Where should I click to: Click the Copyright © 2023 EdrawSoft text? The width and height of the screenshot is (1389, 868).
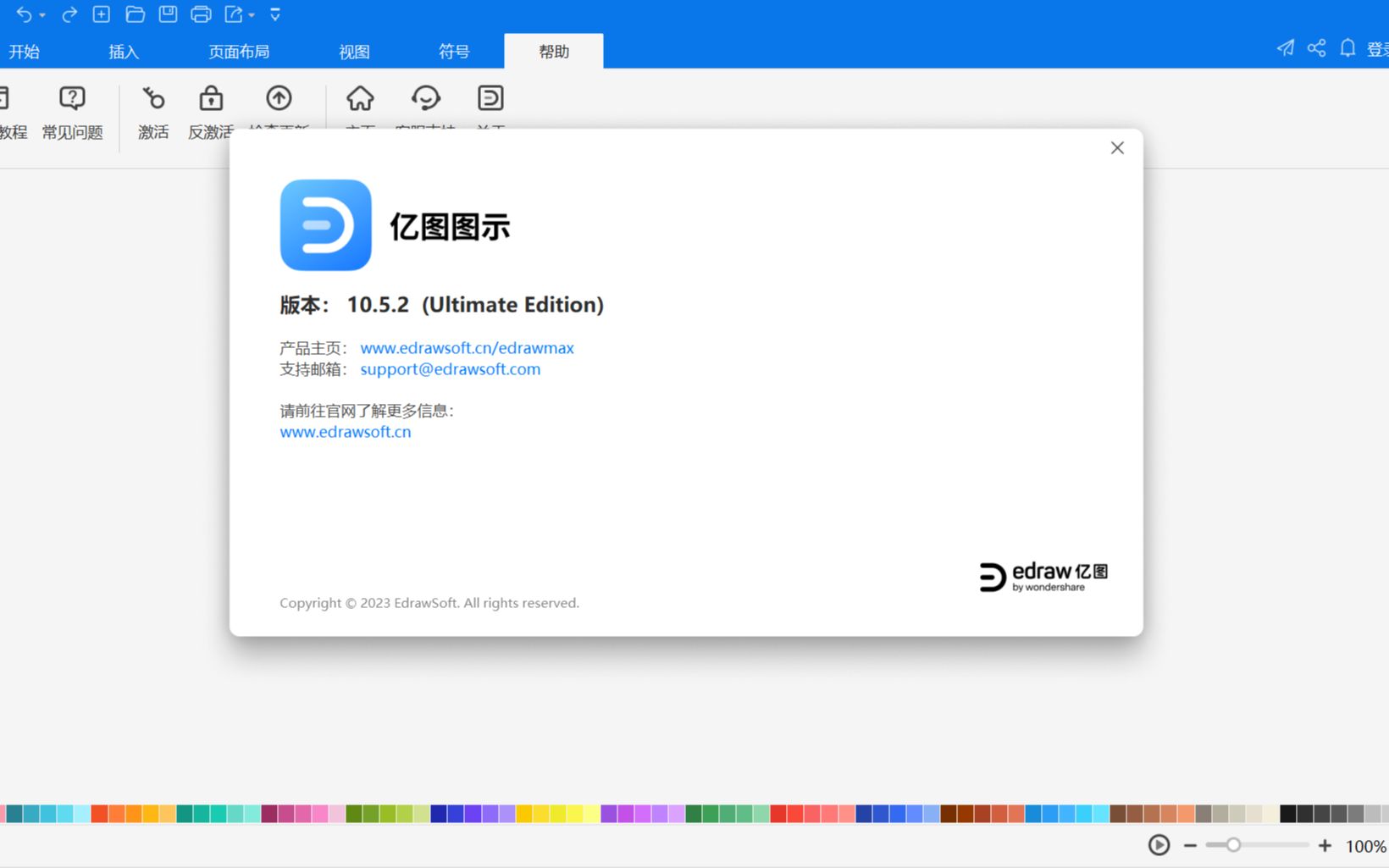(429, 603)
